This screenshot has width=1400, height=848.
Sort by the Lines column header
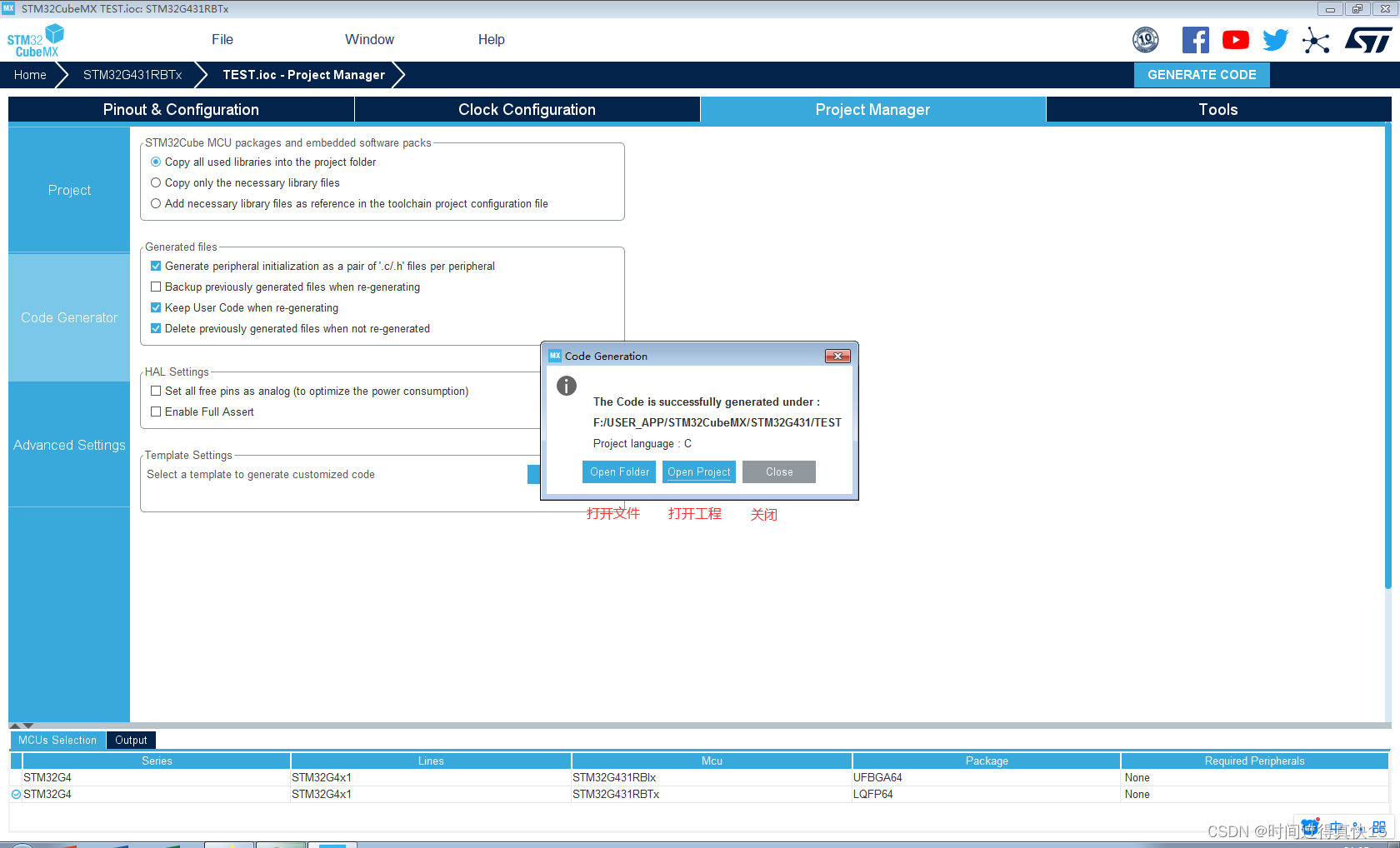(431, 761)
